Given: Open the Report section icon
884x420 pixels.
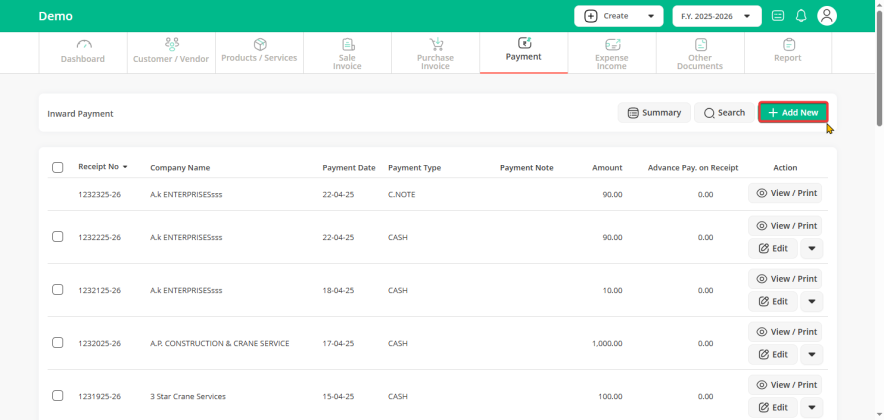Looking at the screenshot, I should coord(789,45).
